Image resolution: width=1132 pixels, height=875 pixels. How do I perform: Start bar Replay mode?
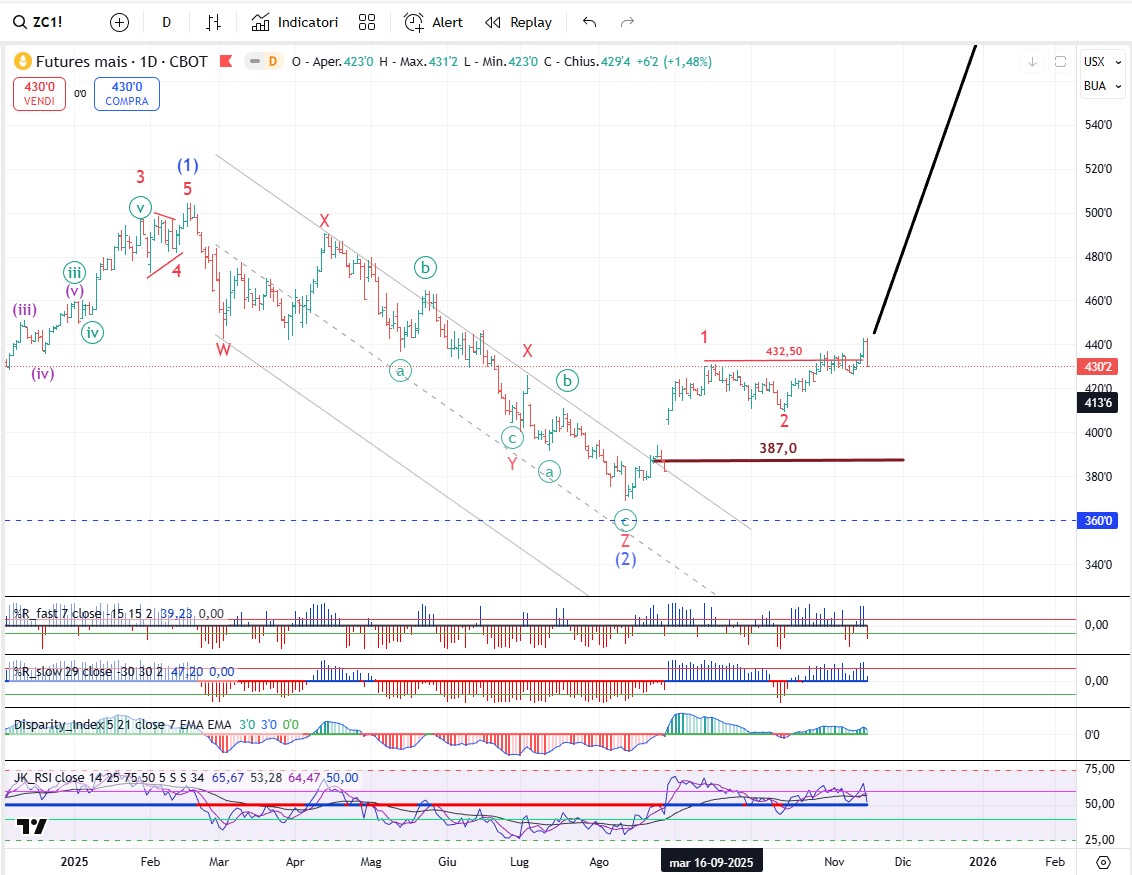click(518, 22)
